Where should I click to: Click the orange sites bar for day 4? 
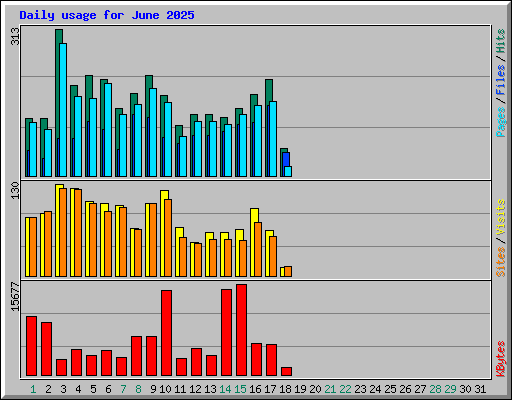coord(78,233)
